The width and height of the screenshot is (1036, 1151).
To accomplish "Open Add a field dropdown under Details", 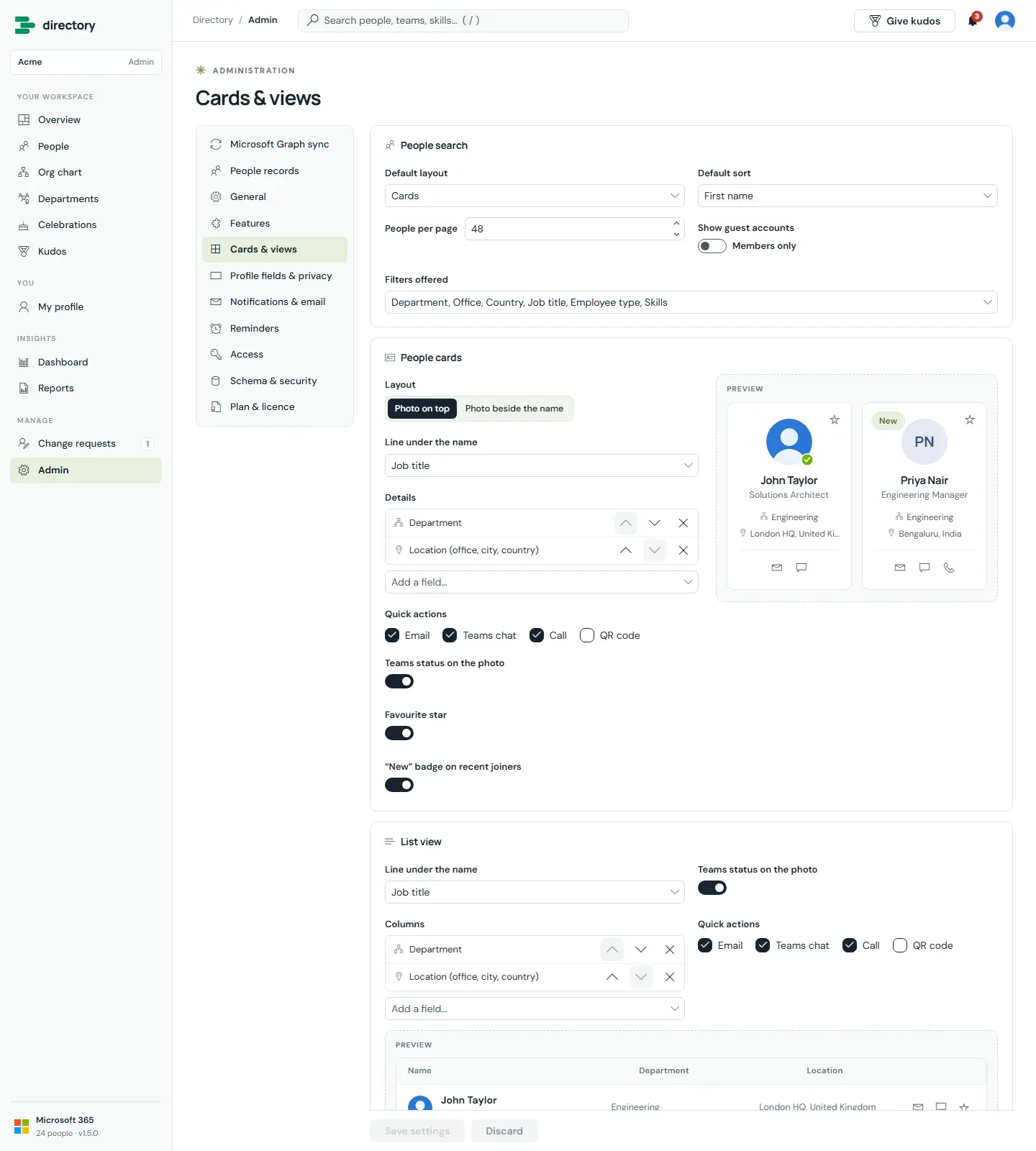I will point(542,582).
